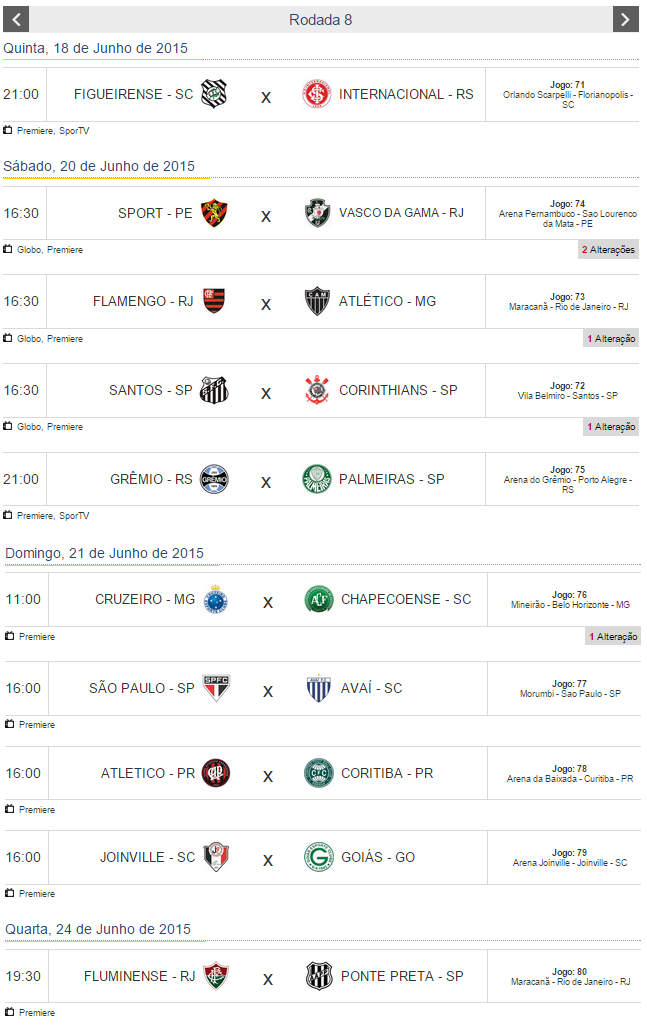This screenshot has height=1036, width=647.
Task: Click the Vasco da Gama crest
Action: coord(317,213)
